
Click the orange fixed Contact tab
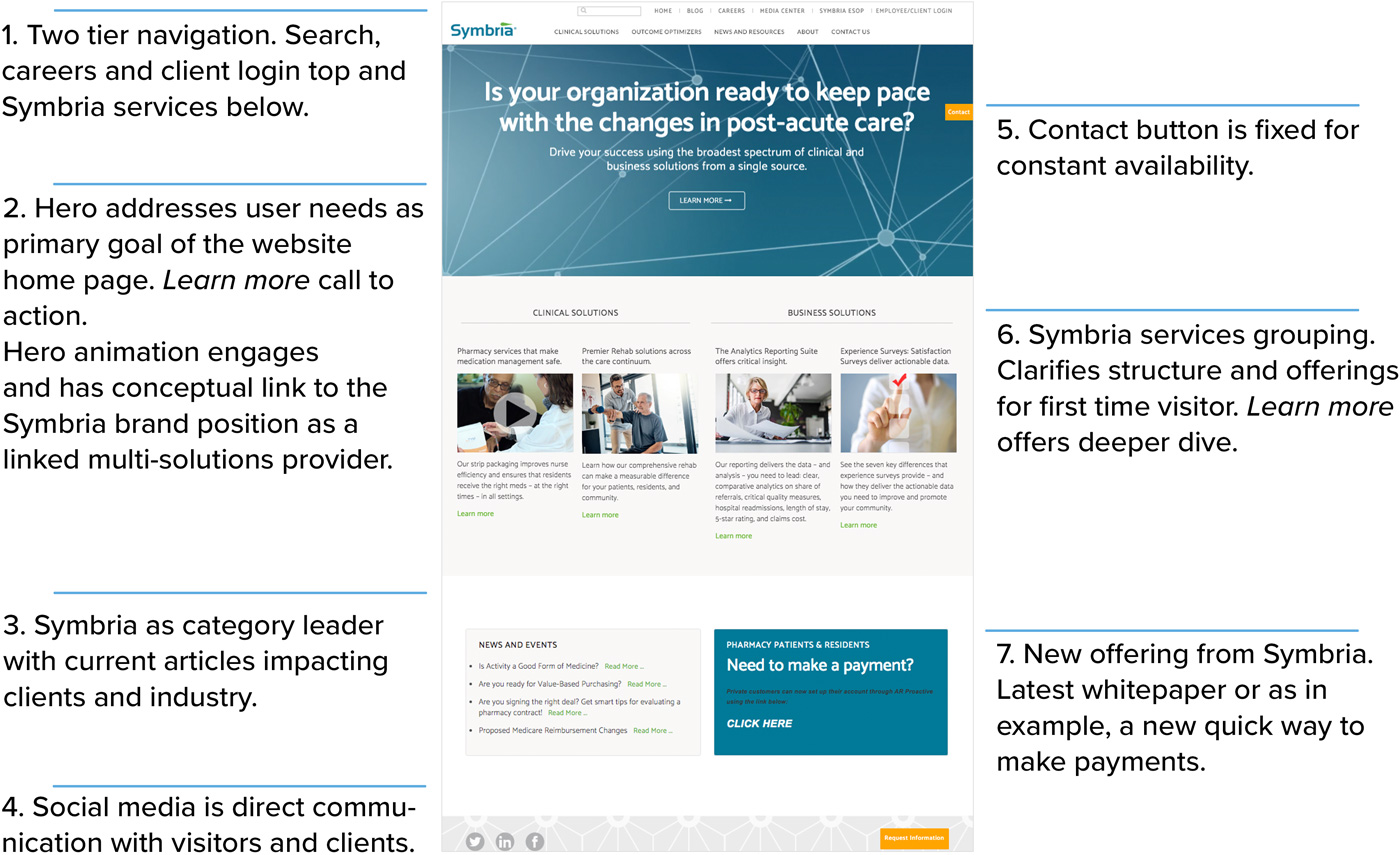(x=958, y=112)
